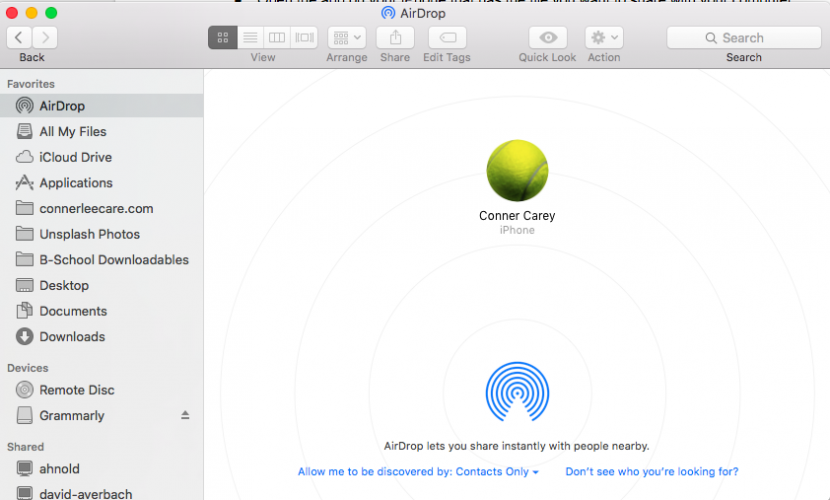Click the blue AirDrop radar icon

pos(517,392)
